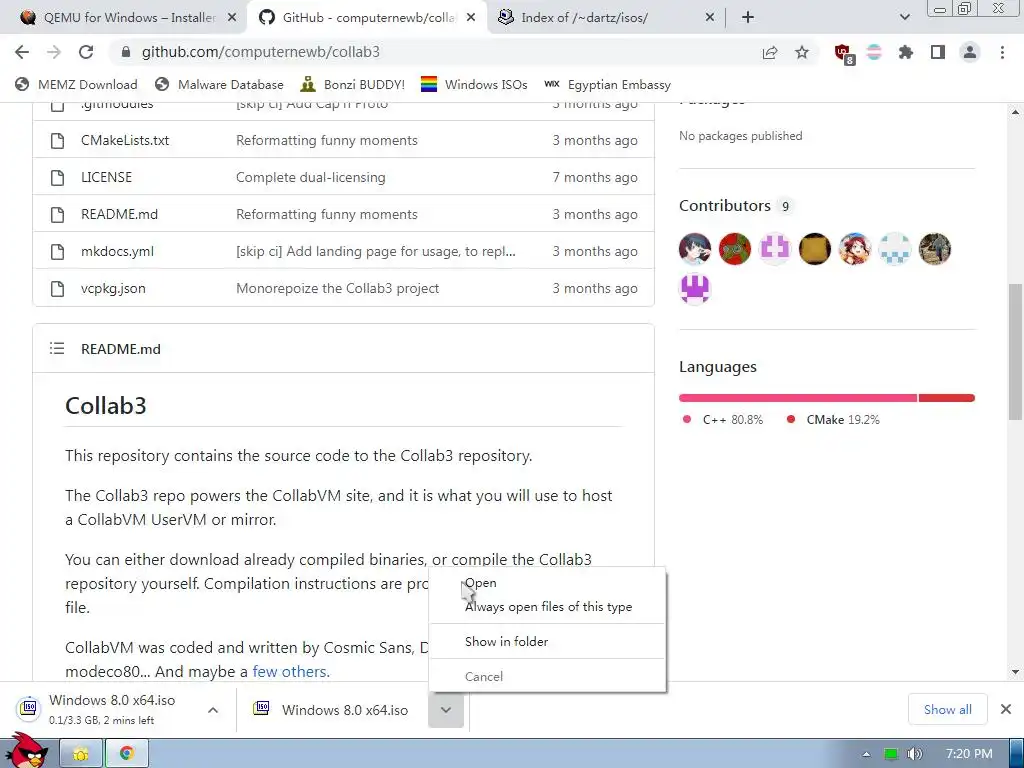Image resolution: width=1024 pixels, height=768 pixels.
Task: Open commit 'Monorepoize the Collab3 project'
Action: (338, 289)
